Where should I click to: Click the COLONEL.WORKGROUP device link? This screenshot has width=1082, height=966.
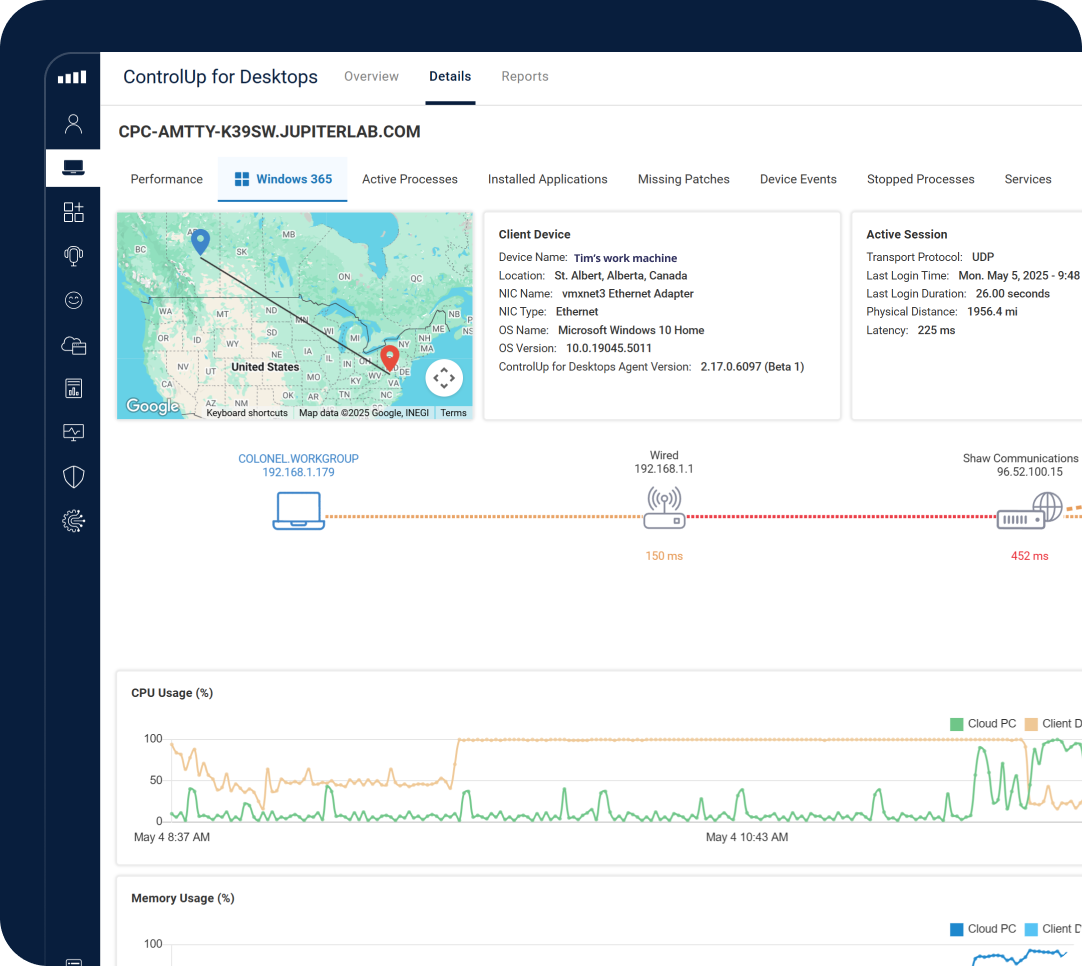[298, 458]
